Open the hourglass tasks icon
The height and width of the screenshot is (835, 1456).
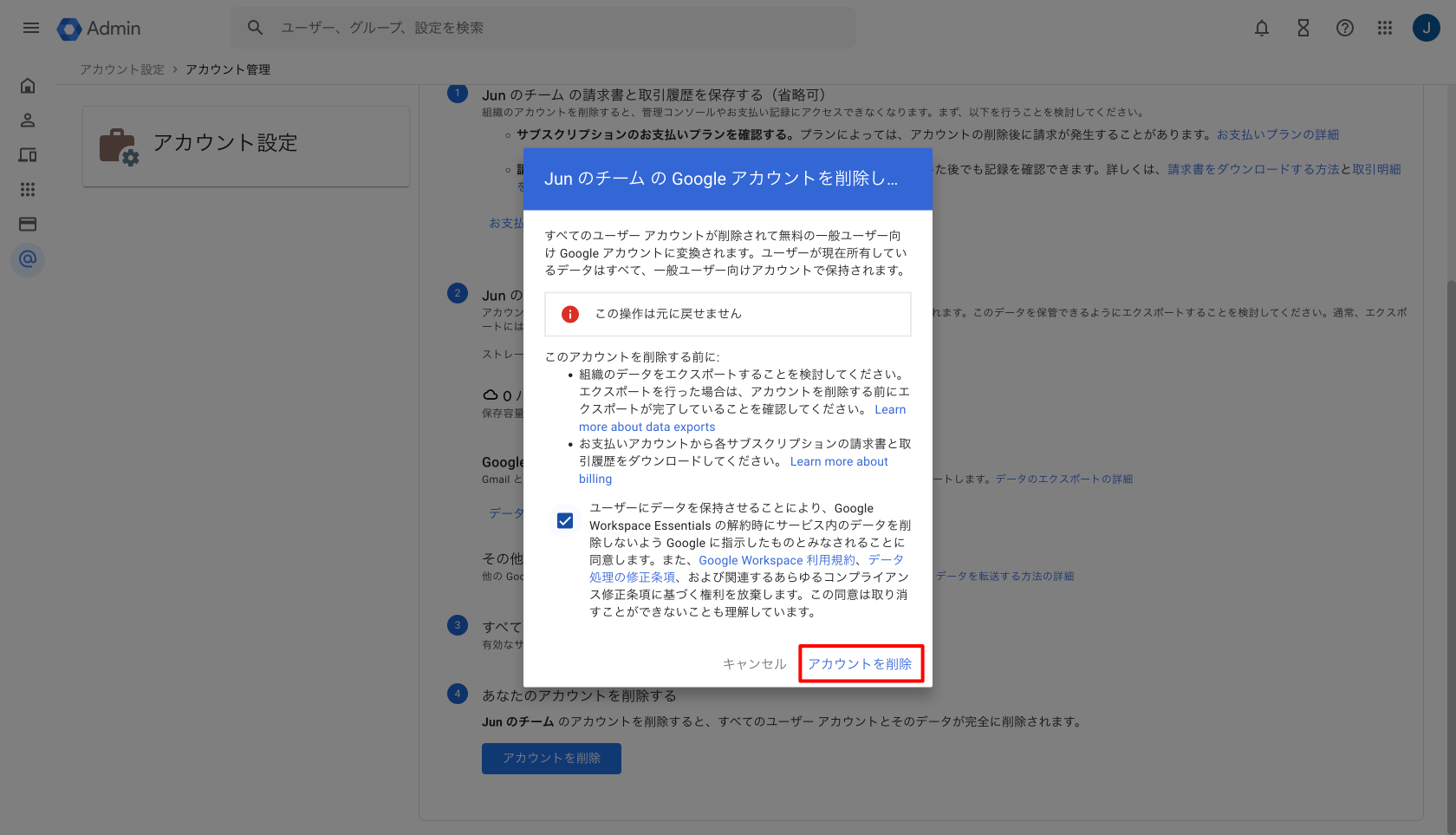coord(1303,28)
